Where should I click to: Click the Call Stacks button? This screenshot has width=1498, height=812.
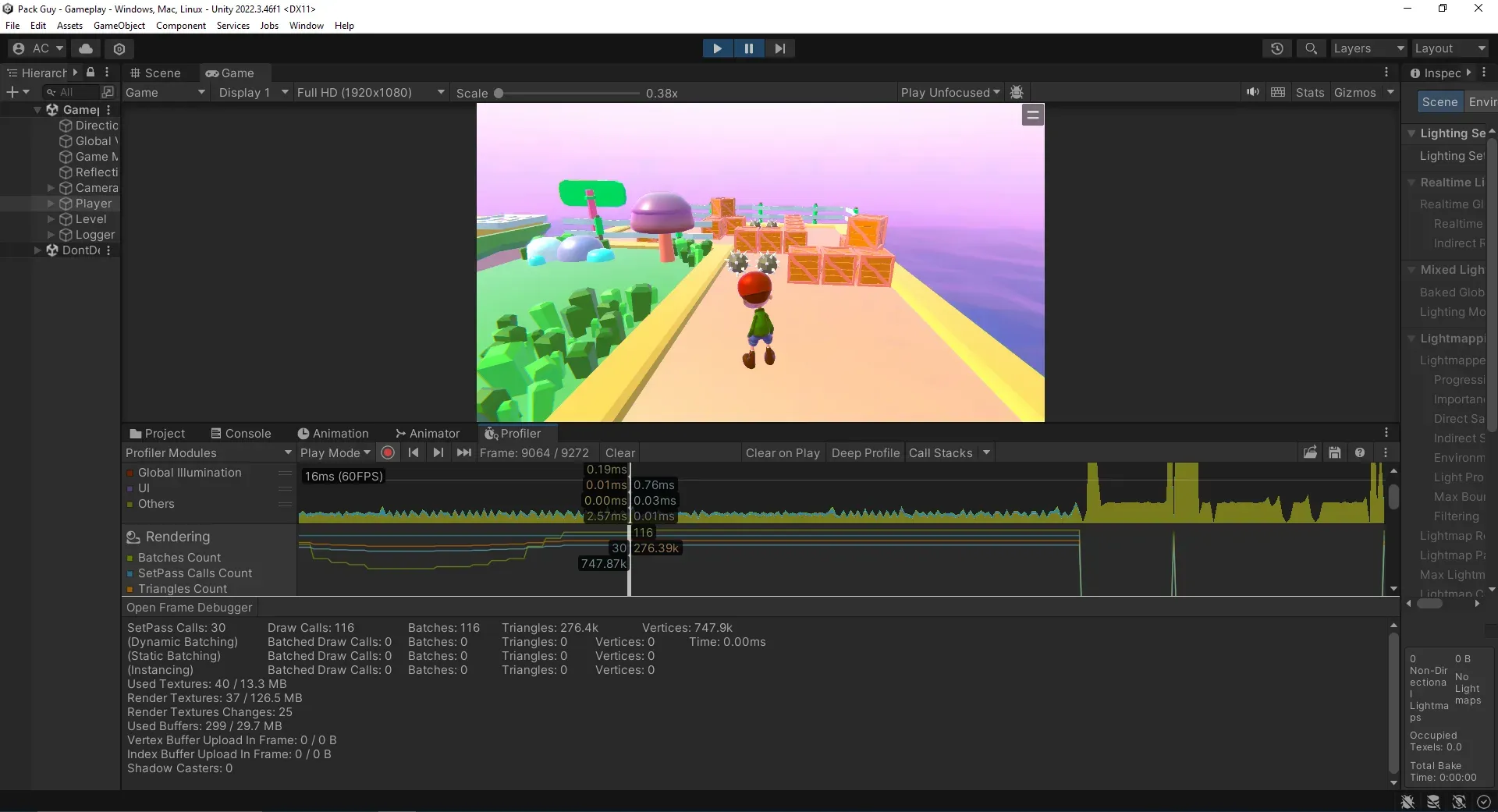pyautogui.click(x=940, y=452)
